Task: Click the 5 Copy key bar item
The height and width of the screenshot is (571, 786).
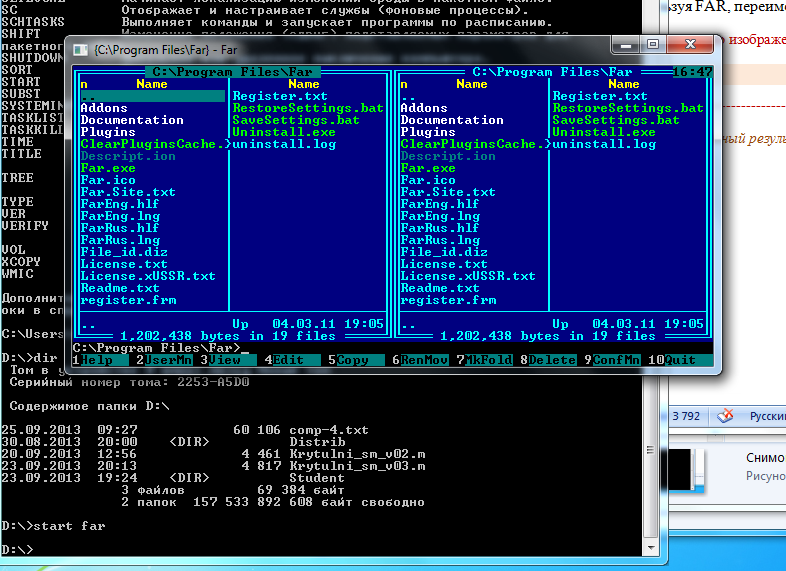Action: (356, 360)
